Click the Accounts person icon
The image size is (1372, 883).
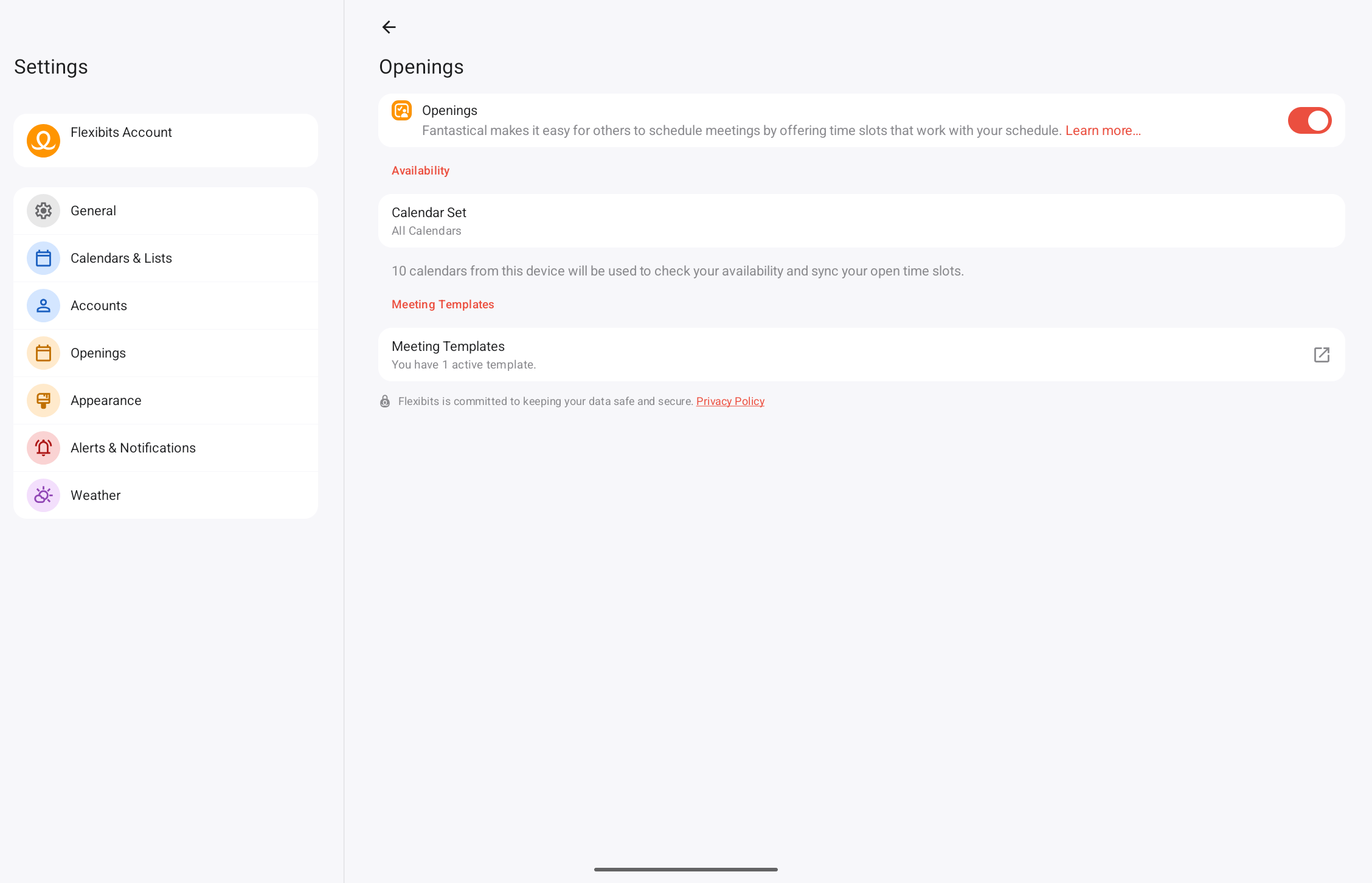pos(43,306)
